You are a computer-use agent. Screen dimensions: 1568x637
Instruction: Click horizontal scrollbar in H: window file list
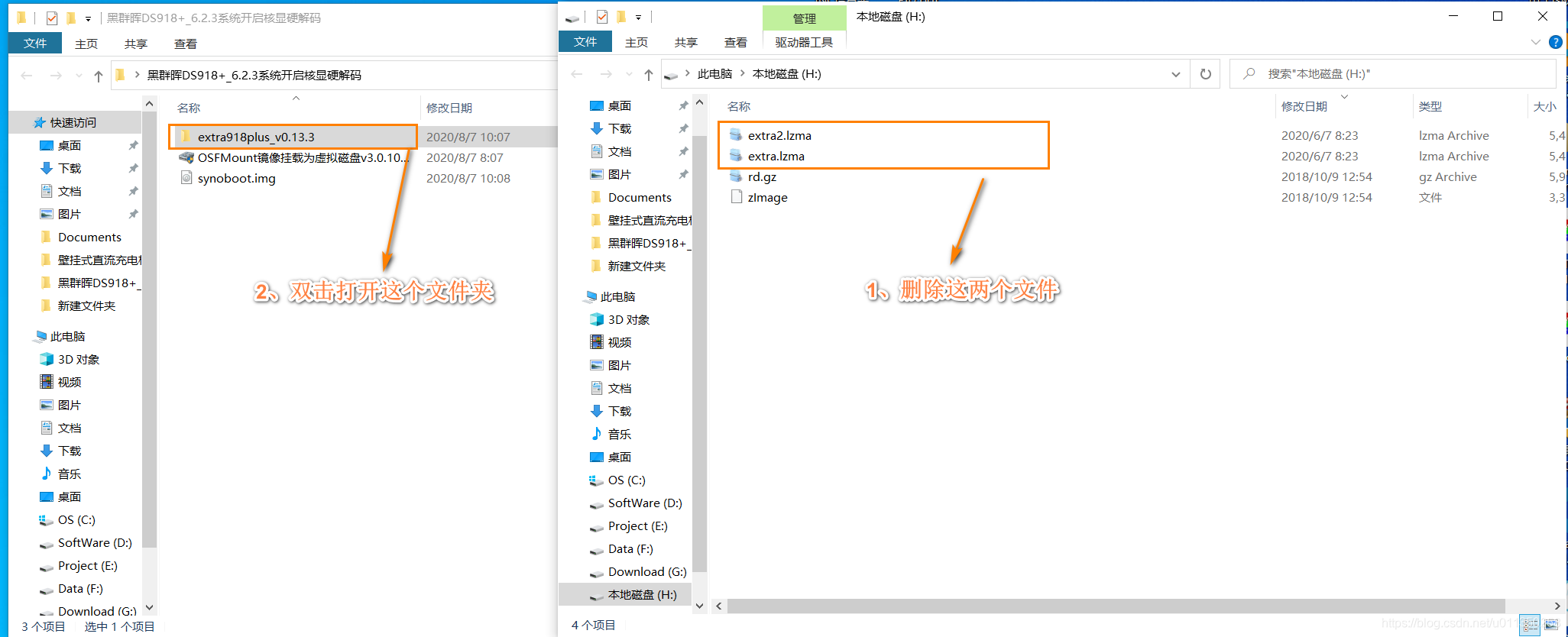1116,606
